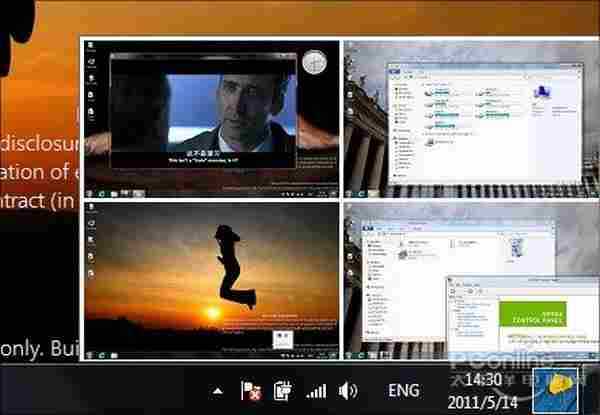This screenshot has height=415, width=600.
Task: Click the battery power plug tray icon
Action: tap(282, 390)
